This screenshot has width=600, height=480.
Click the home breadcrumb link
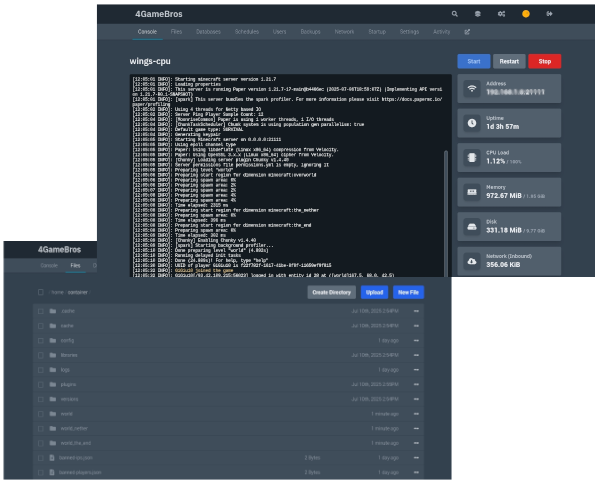pyautogui.click(x=57, y=293)
